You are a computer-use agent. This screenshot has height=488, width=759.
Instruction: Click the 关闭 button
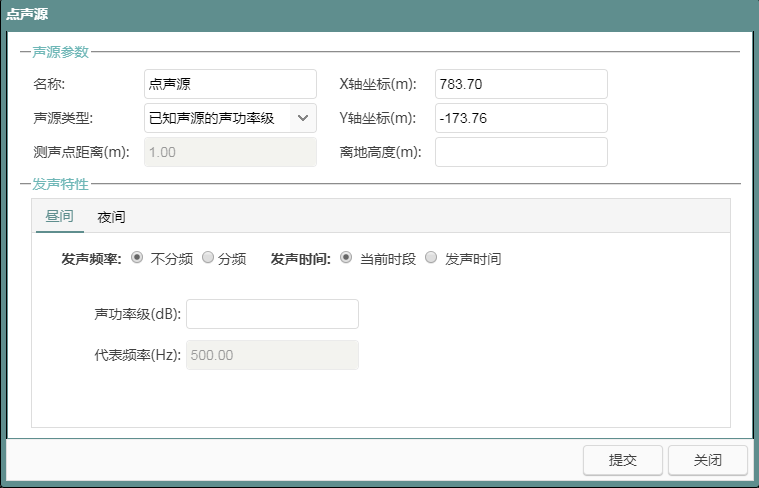pos(707,460)
